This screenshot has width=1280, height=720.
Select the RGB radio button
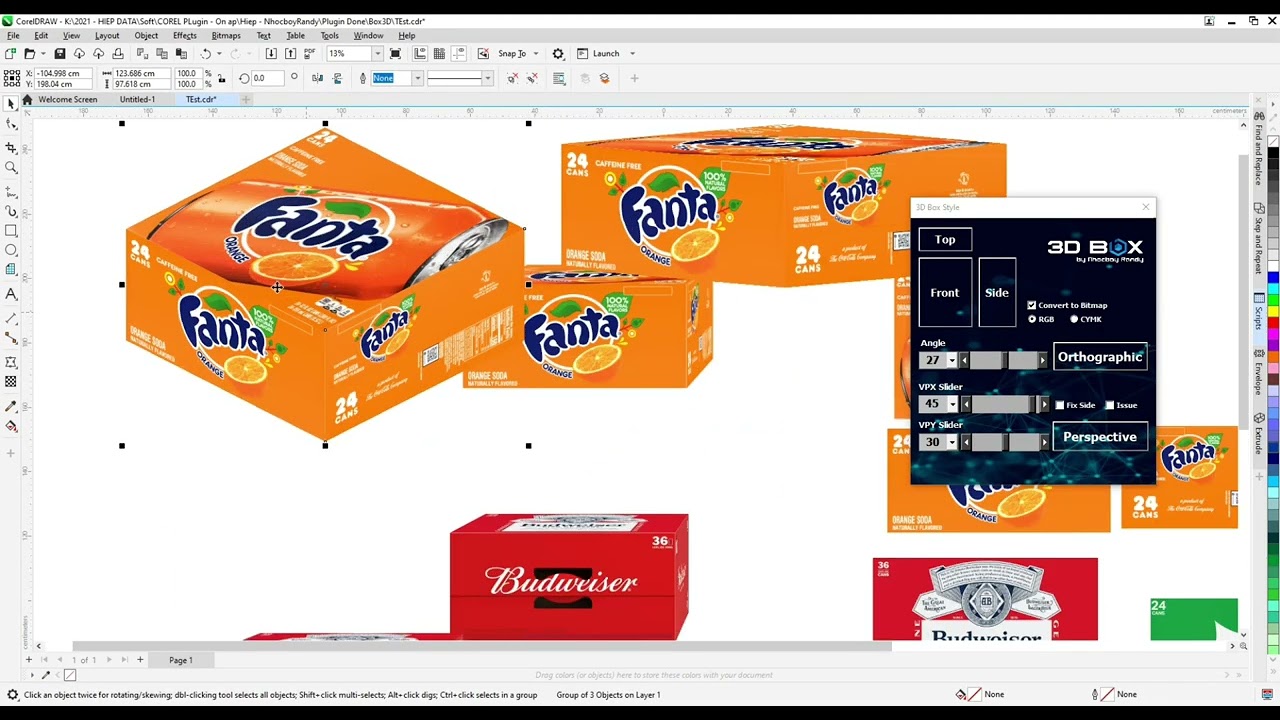coord(1032,319)
